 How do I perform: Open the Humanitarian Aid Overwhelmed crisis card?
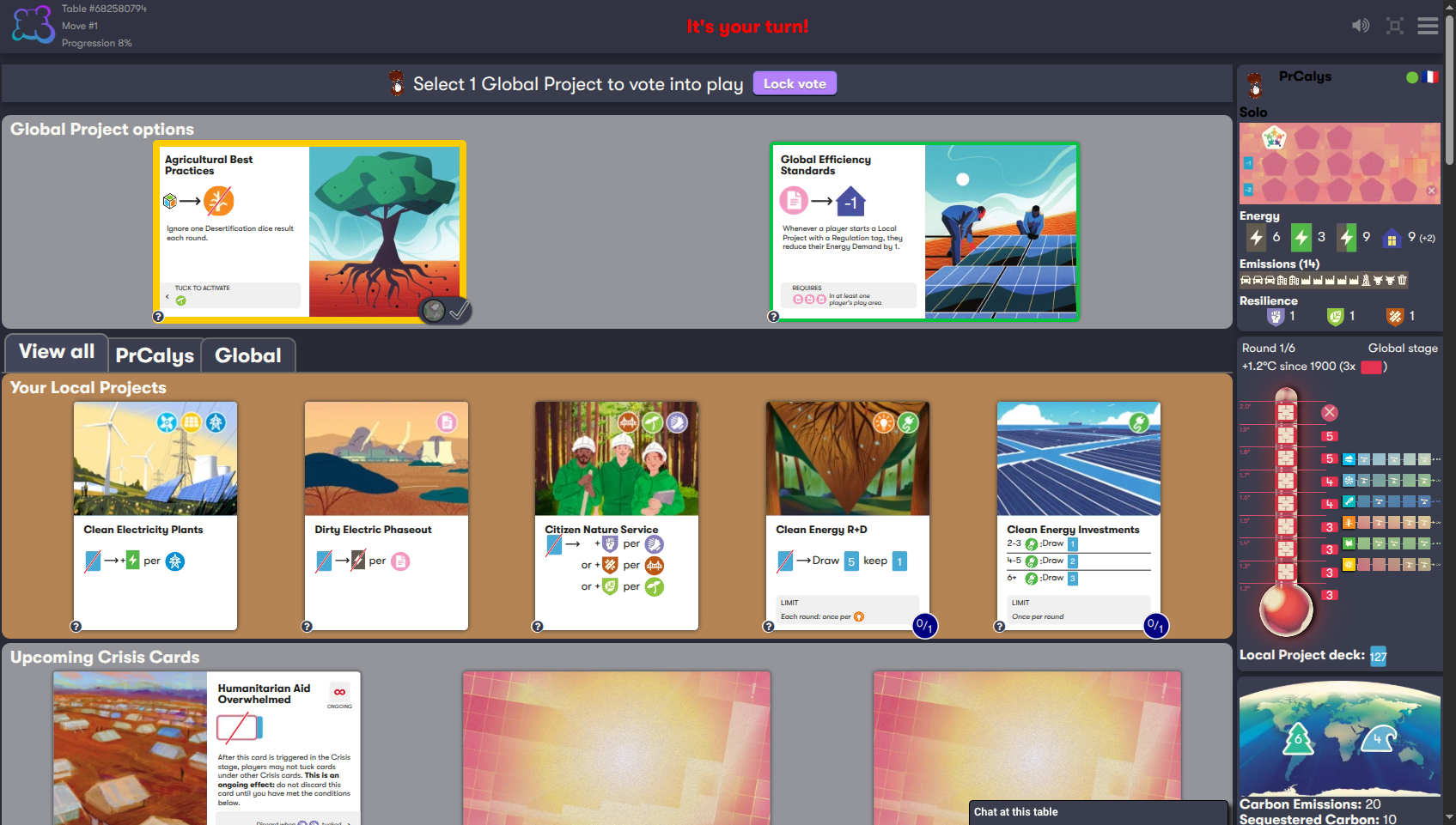[207, 749]
